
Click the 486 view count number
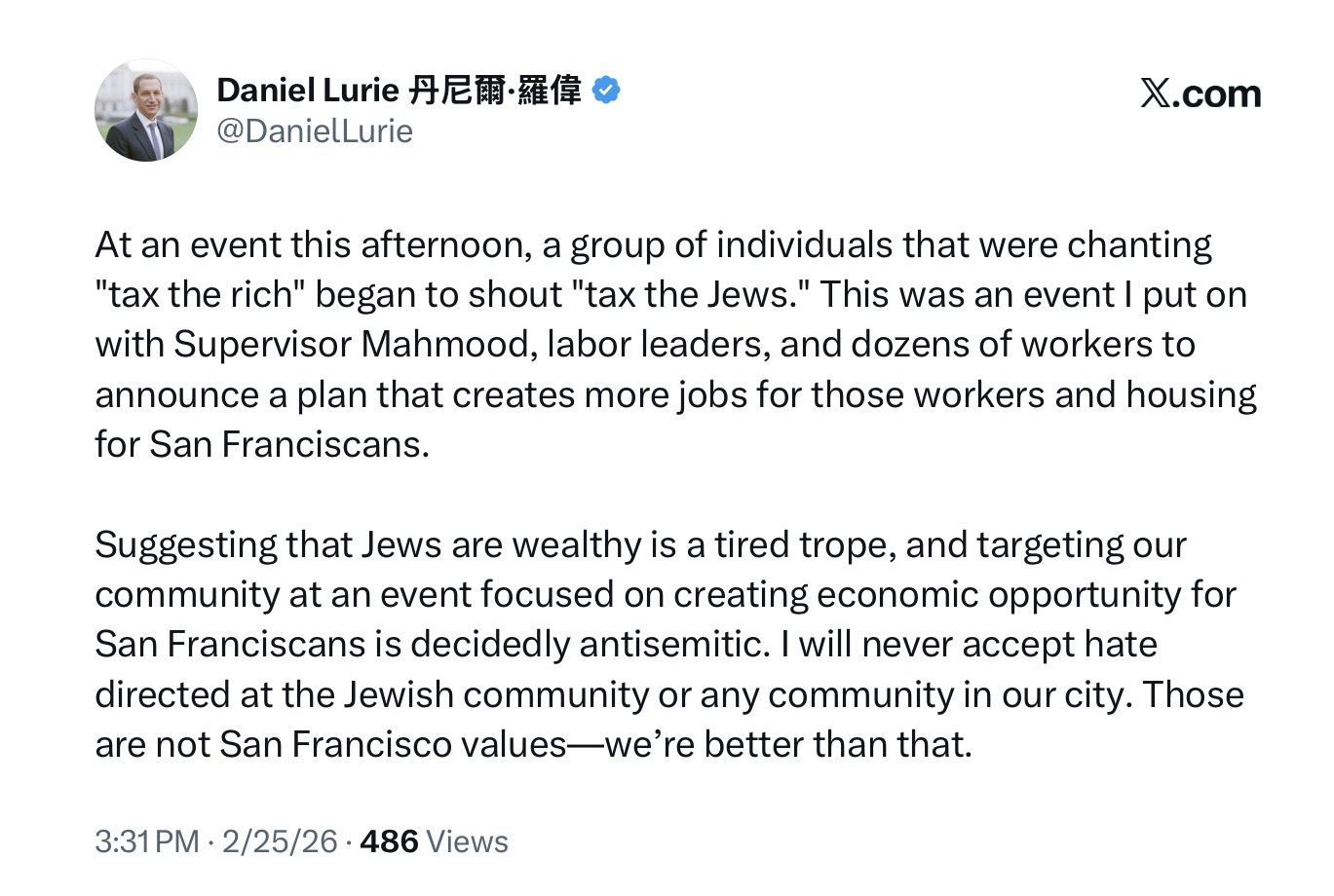tap(389, 841)
